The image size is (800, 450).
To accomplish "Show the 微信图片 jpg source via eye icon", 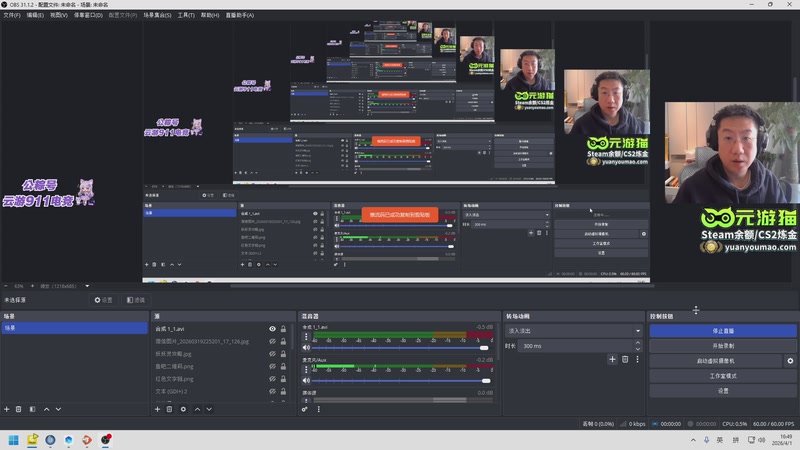I will point(272,341).
